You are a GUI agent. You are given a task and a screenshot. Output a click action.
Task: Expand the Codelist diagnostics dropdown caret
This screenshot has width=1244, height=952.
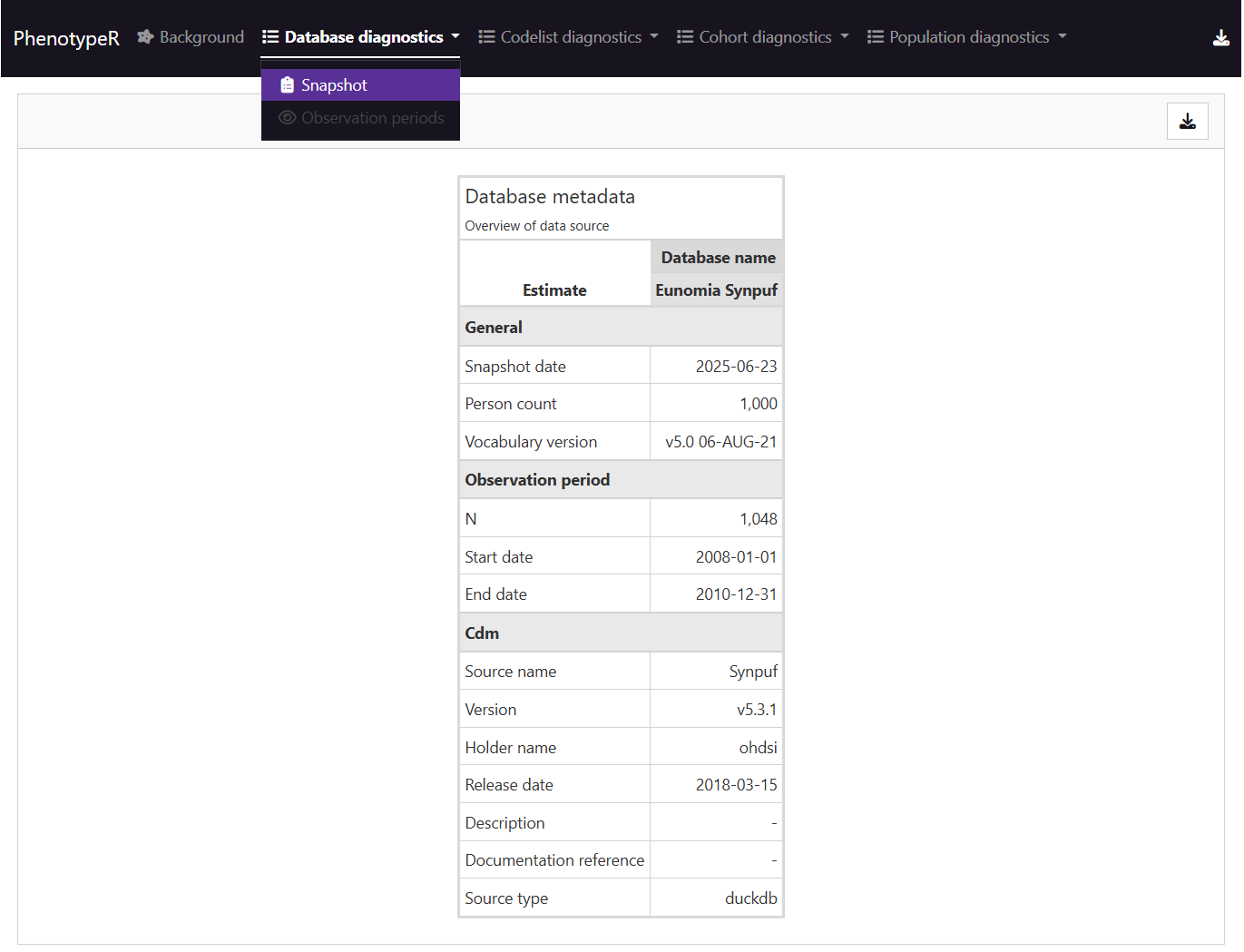point(654,37)
